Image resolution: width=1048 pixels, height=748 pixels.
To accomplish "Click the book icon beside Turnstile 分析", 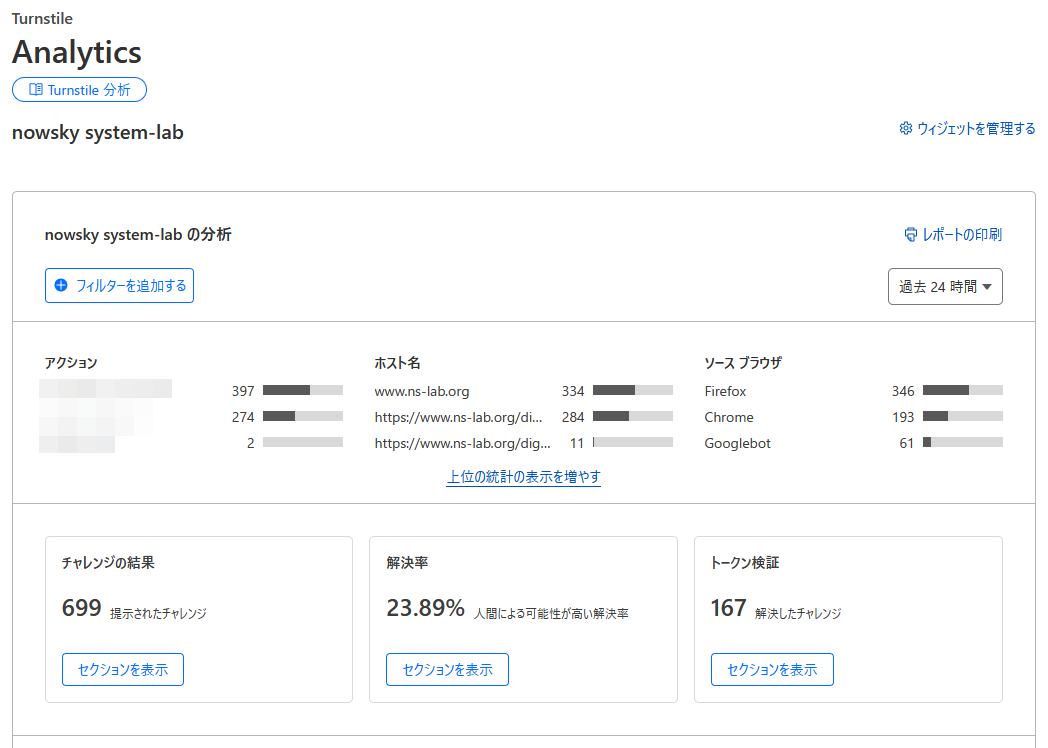I will [36, 90].
